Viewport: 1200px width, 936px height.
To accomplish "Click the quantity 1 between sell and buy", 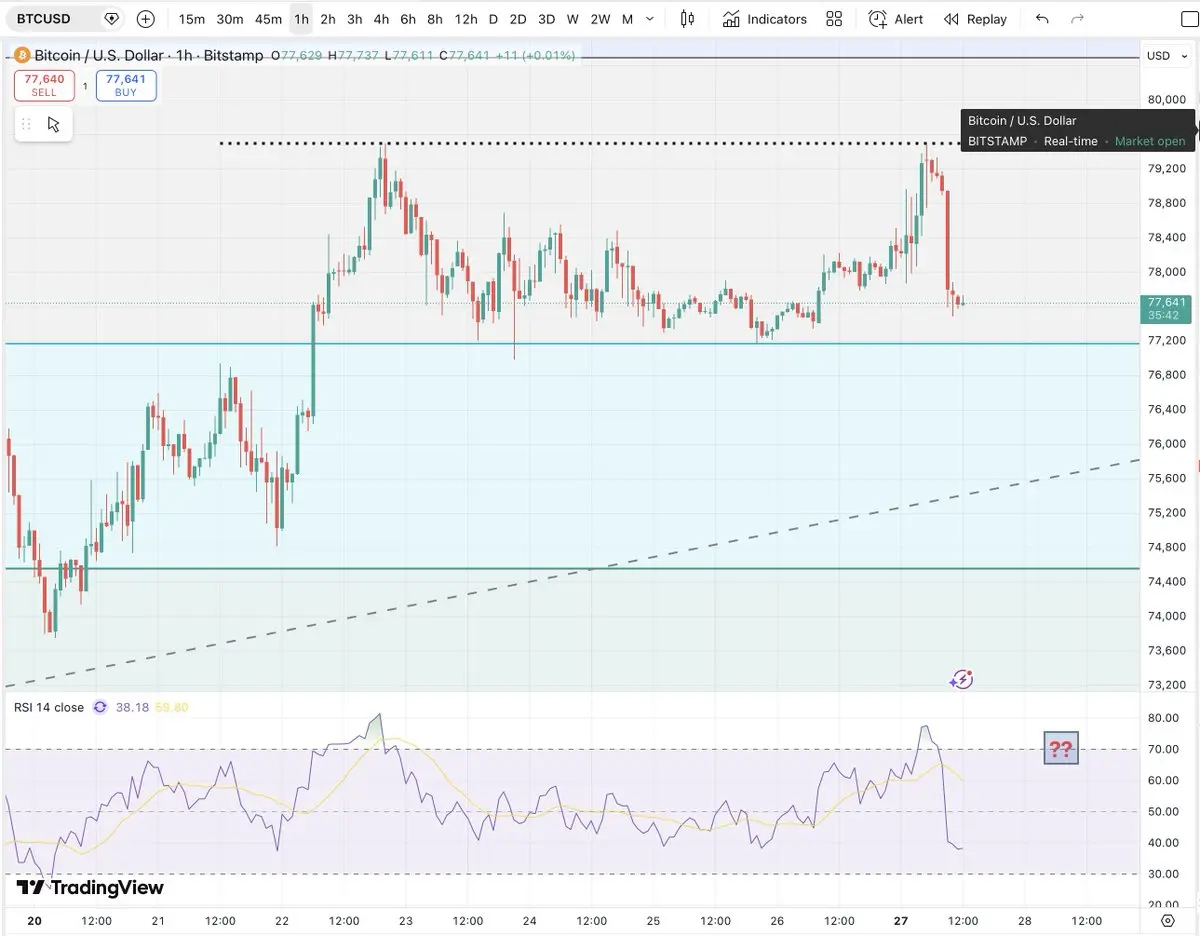I will pos(85,86).
